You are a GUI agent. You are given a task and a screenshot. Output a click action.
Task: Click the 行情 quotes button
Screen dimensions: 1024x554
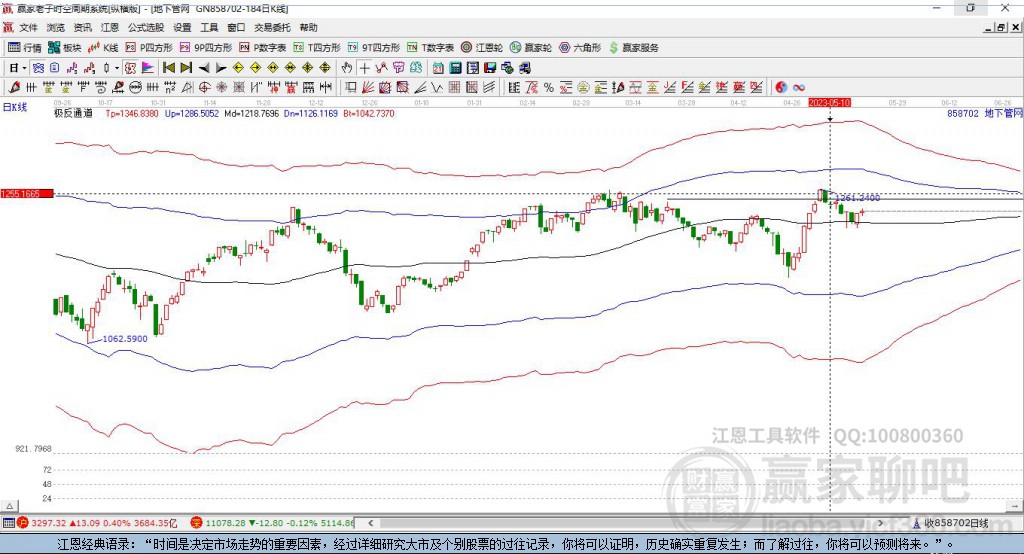(x=25, y=48)
